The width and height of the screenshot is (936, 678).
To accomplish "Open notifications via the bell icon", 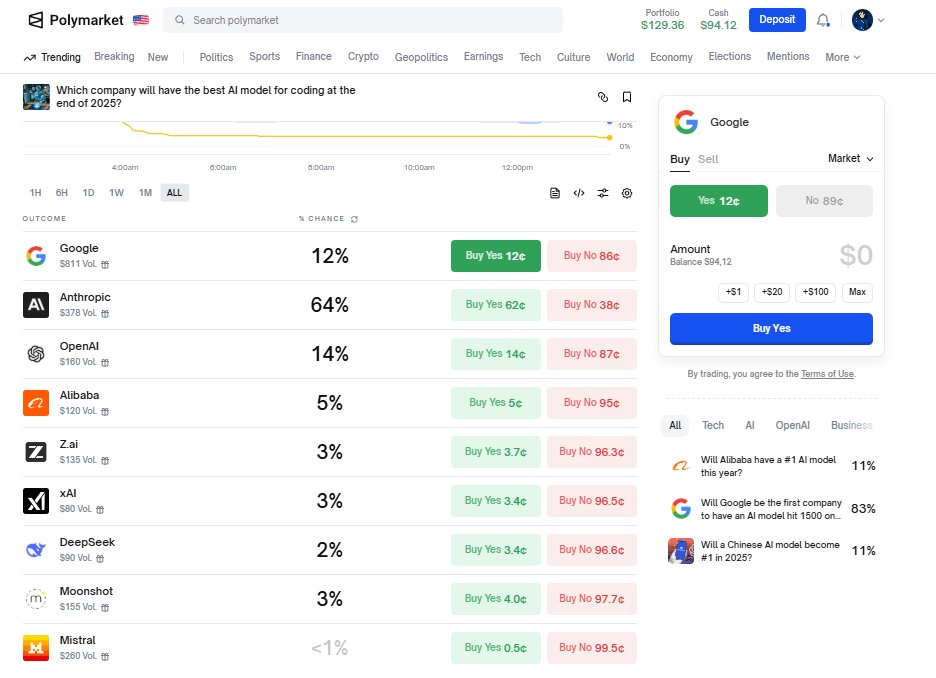I will coord(823,20).
